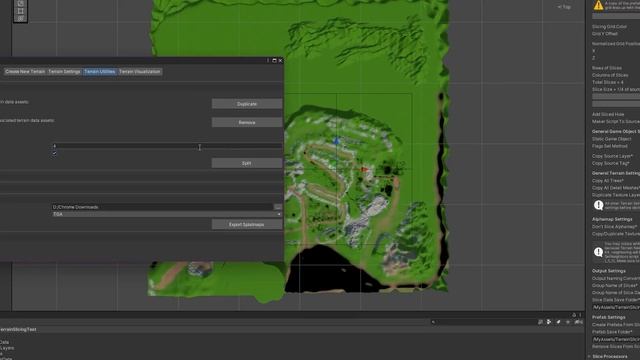
Task: Switch to the Terrain Visualization tab
Action: [x=140, y=71]
